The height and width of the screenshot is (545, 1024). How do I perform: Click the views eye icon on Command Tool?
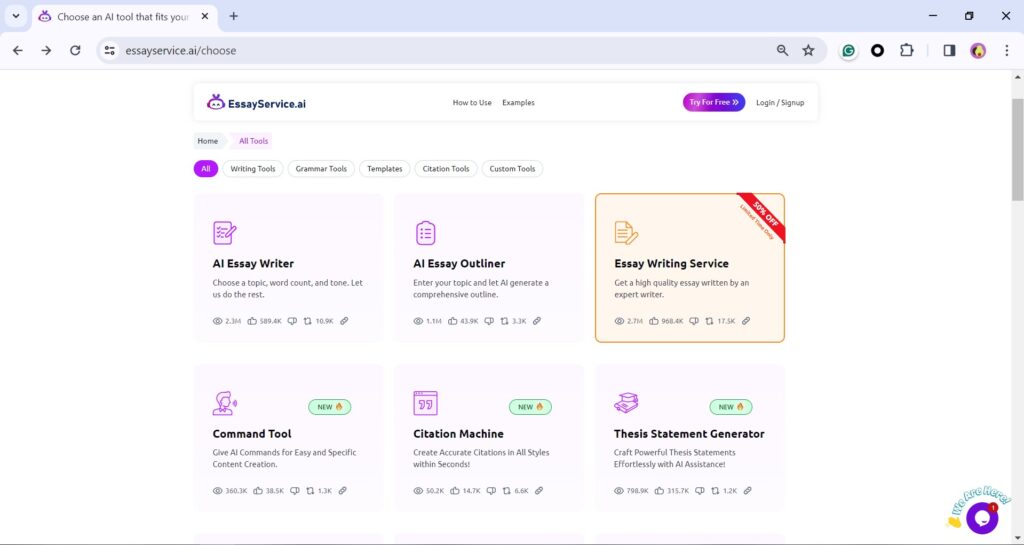coord(217,491)
